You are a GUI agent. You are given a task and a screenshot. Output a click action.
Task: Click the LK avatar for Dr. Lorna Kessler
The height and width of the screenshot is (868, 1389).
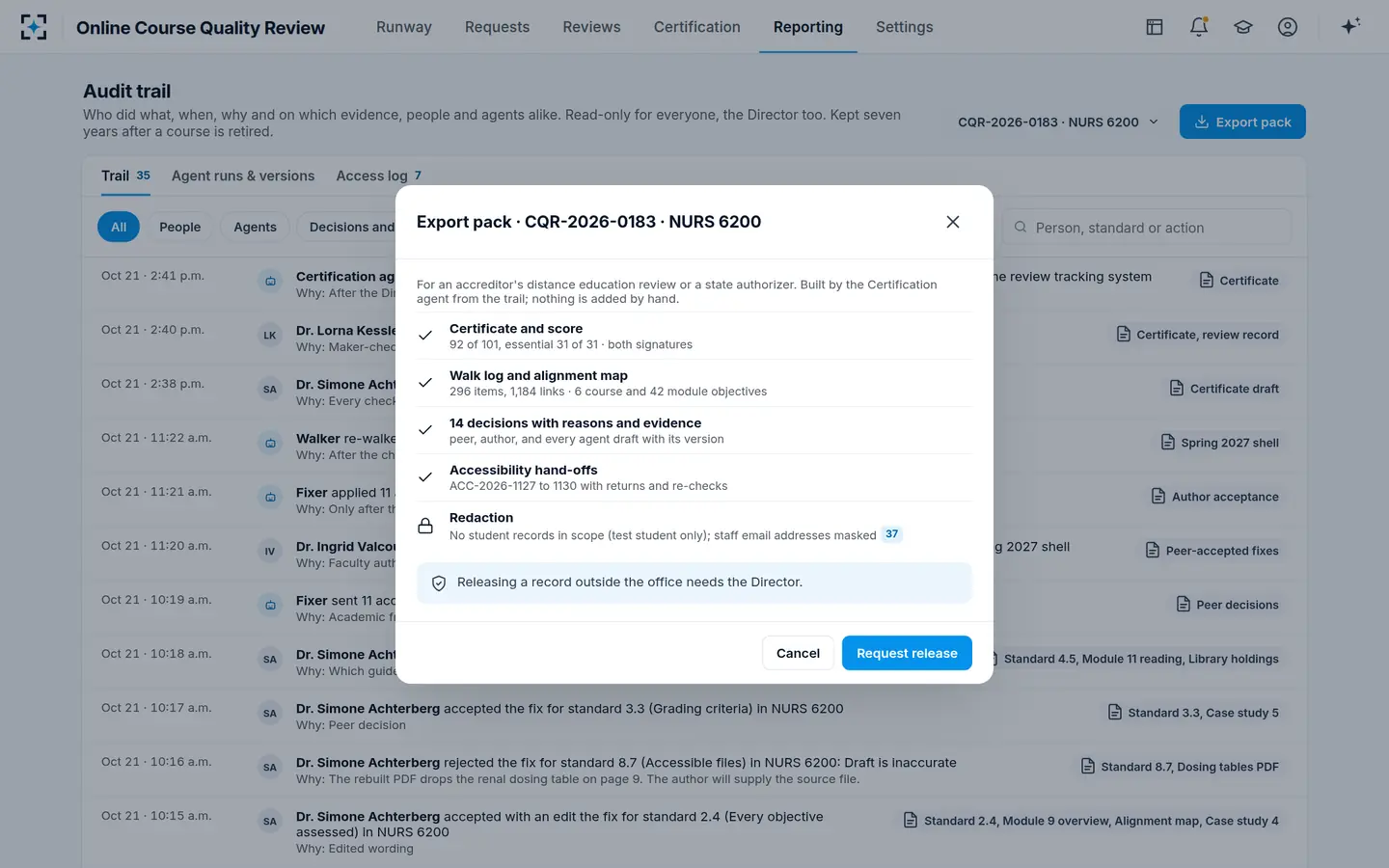(x=270, y=336)
